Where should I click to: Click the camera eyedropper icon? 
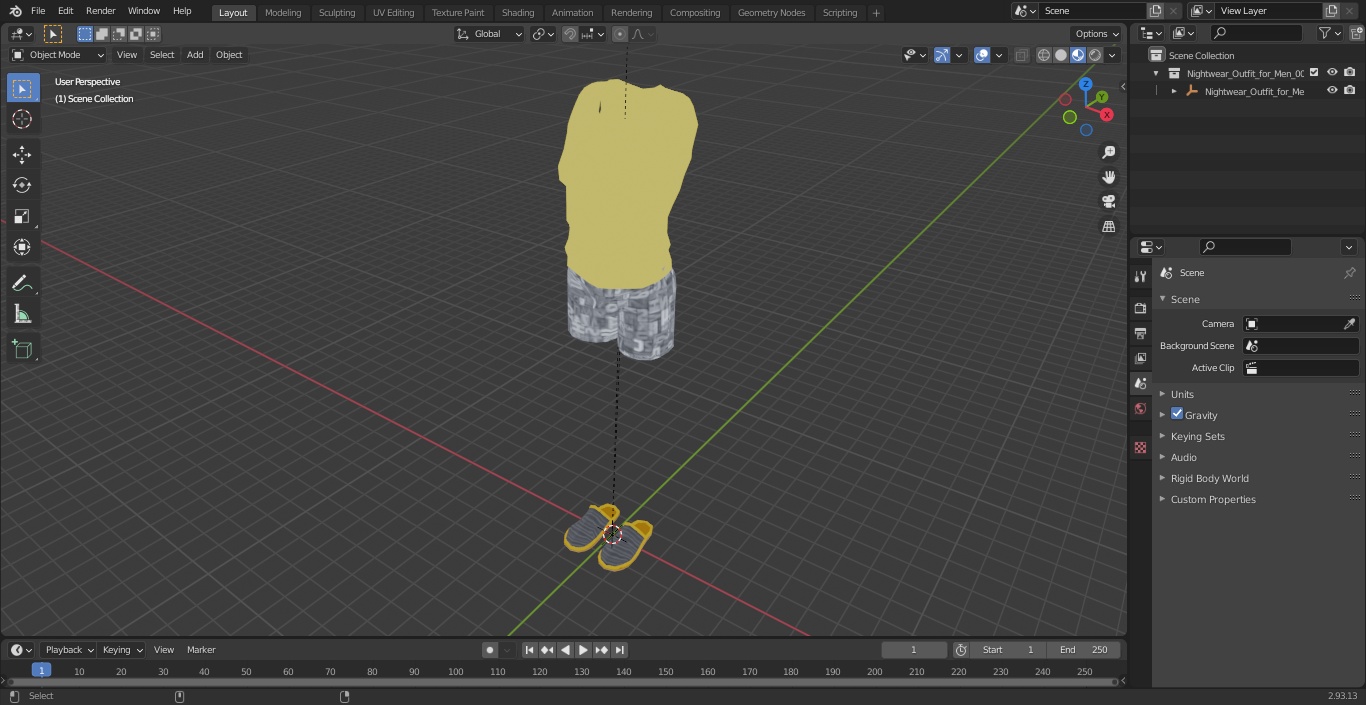pyautogui.click(x=1349, y=324)
